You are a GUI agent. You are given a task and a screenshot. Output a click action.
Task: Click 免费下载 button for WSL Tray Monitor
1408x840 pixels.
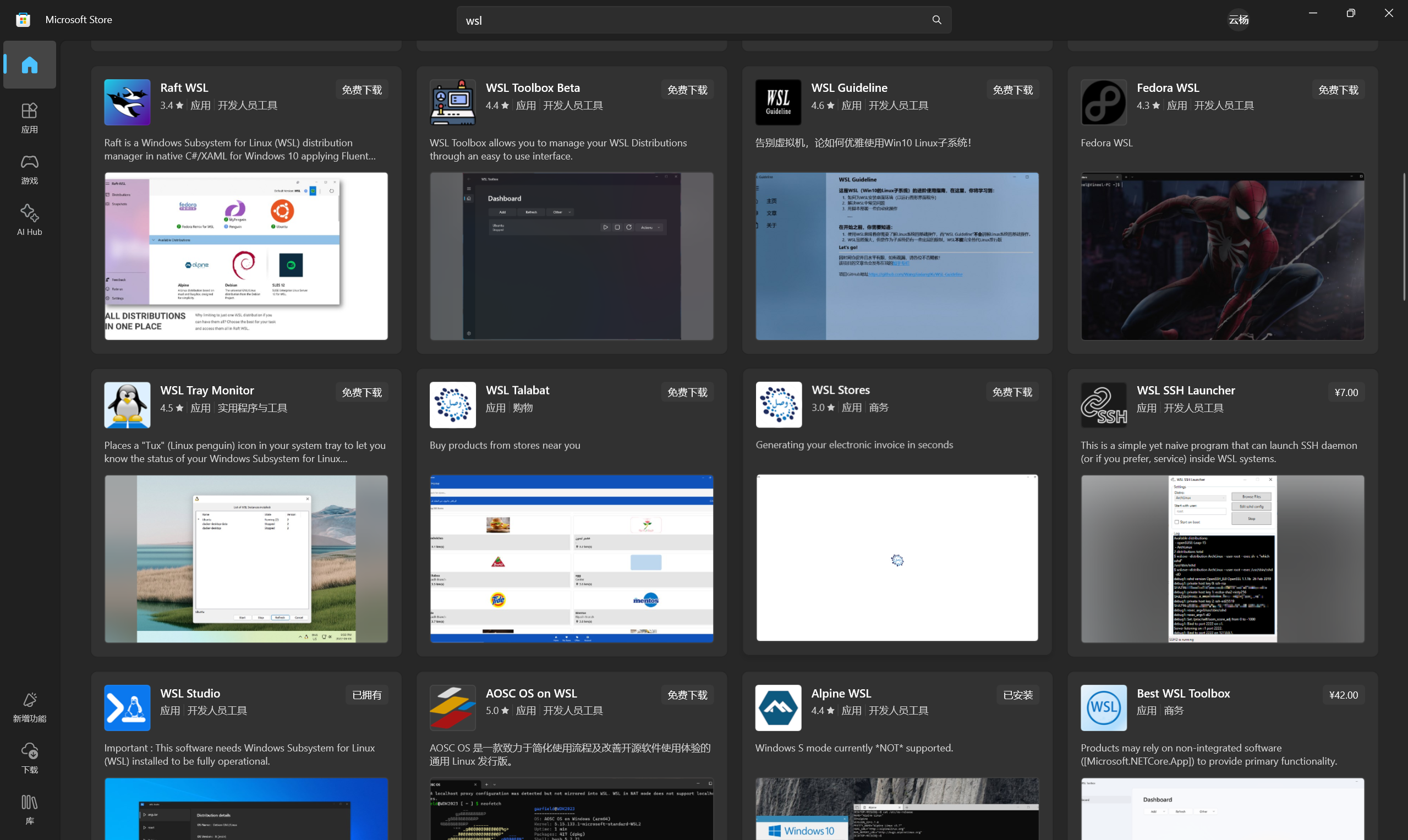pyautogui.click(x=361, y=392)
